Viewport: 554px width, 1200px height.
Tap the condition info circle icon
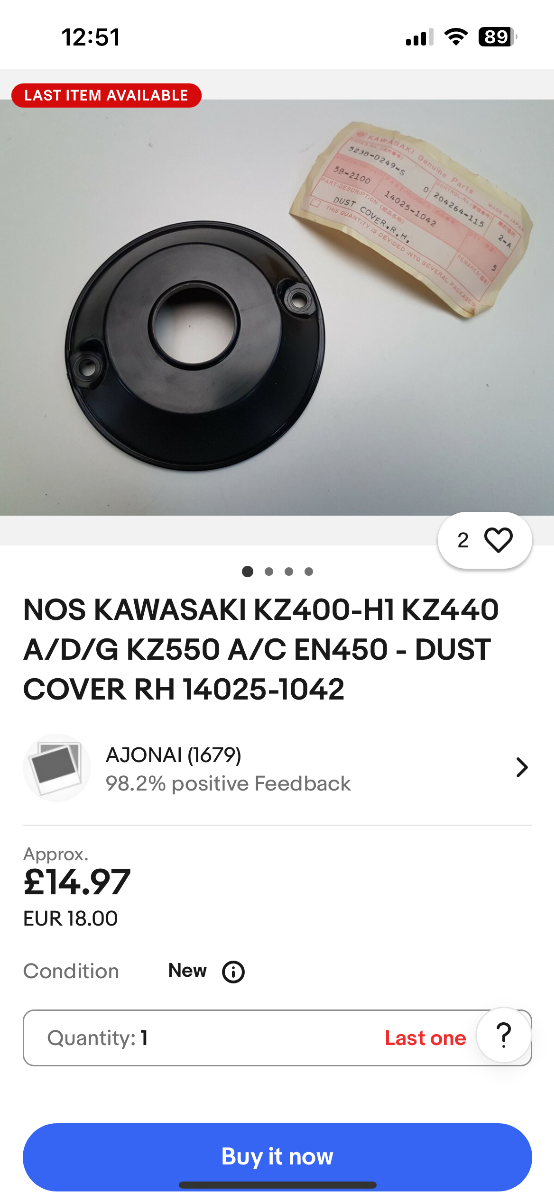[x=233, y=972]
